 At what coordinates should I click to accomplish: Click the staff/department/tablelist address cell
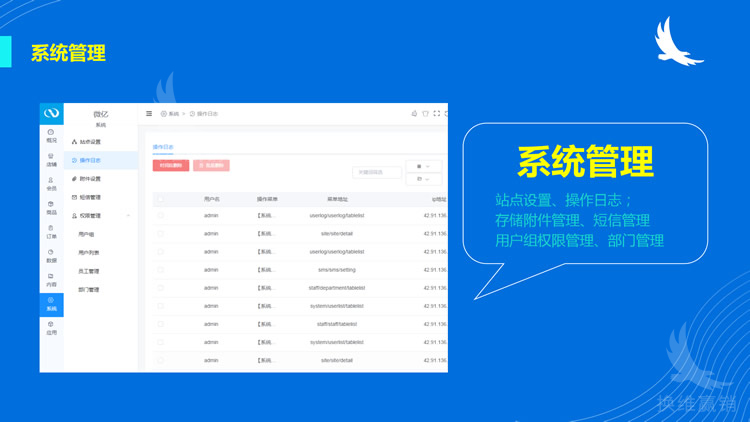337,288
